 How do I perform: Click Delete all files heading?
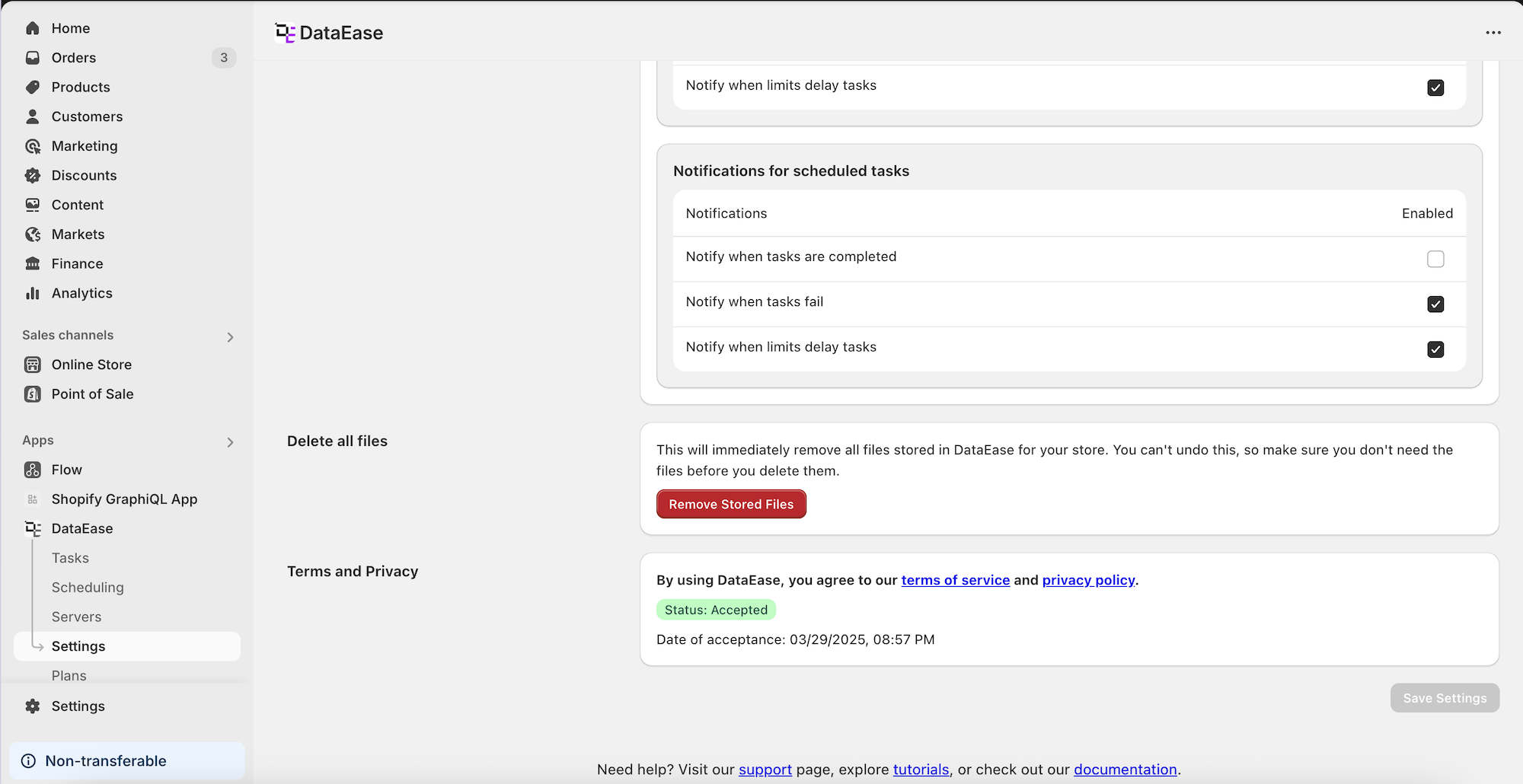pyautogui.click(x=337, y=441)
